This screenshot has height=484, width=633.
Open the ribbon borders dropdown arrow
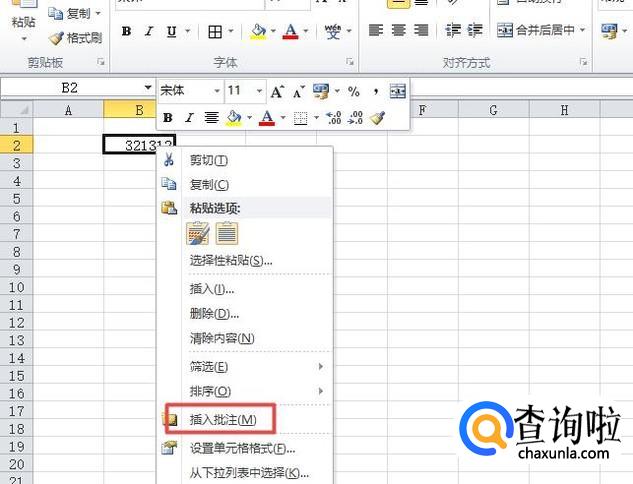point(231,32)
